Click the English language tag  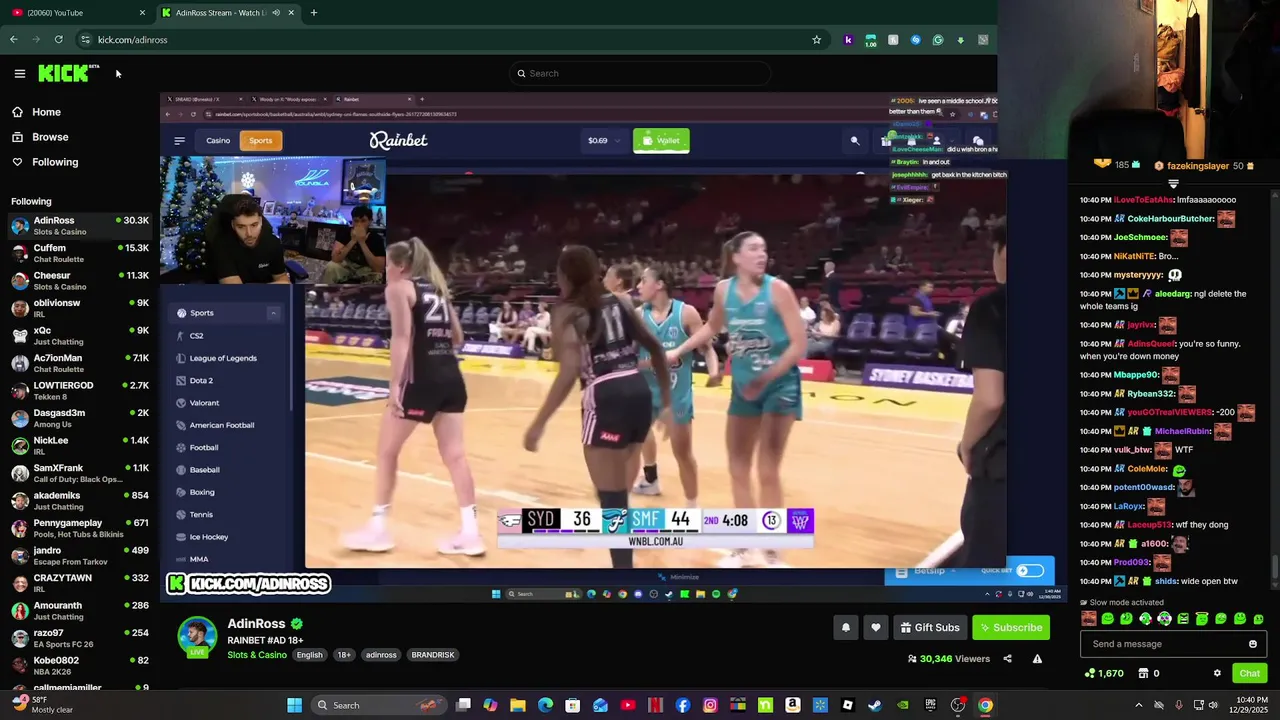pyautogui.click(x=309, y=655)
